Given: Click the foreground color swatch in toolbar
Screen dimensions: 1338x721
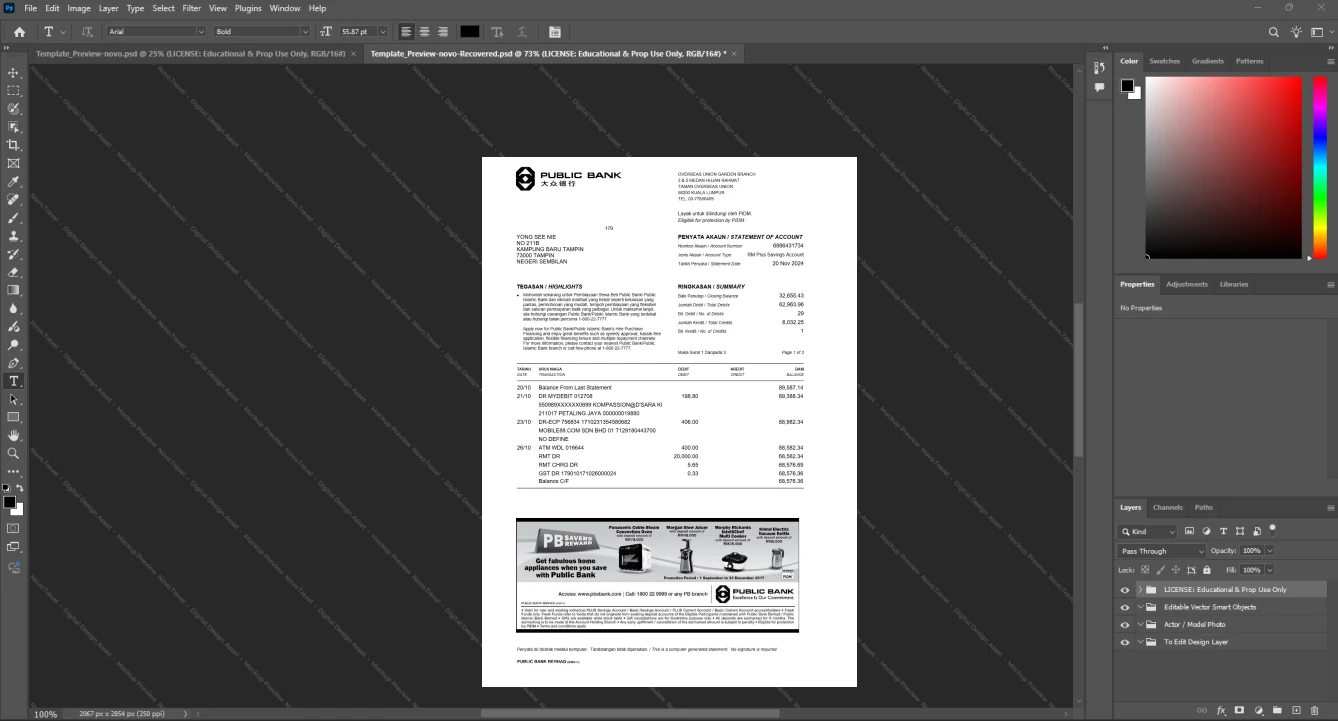Looking at the screenshot, I should pos(10,502).
